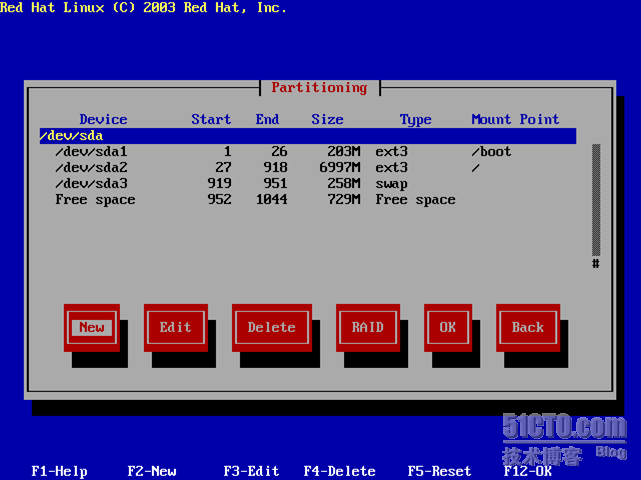
Task: Click the ext3 type of /dev/sda1
Action: [x=392, y=152]
